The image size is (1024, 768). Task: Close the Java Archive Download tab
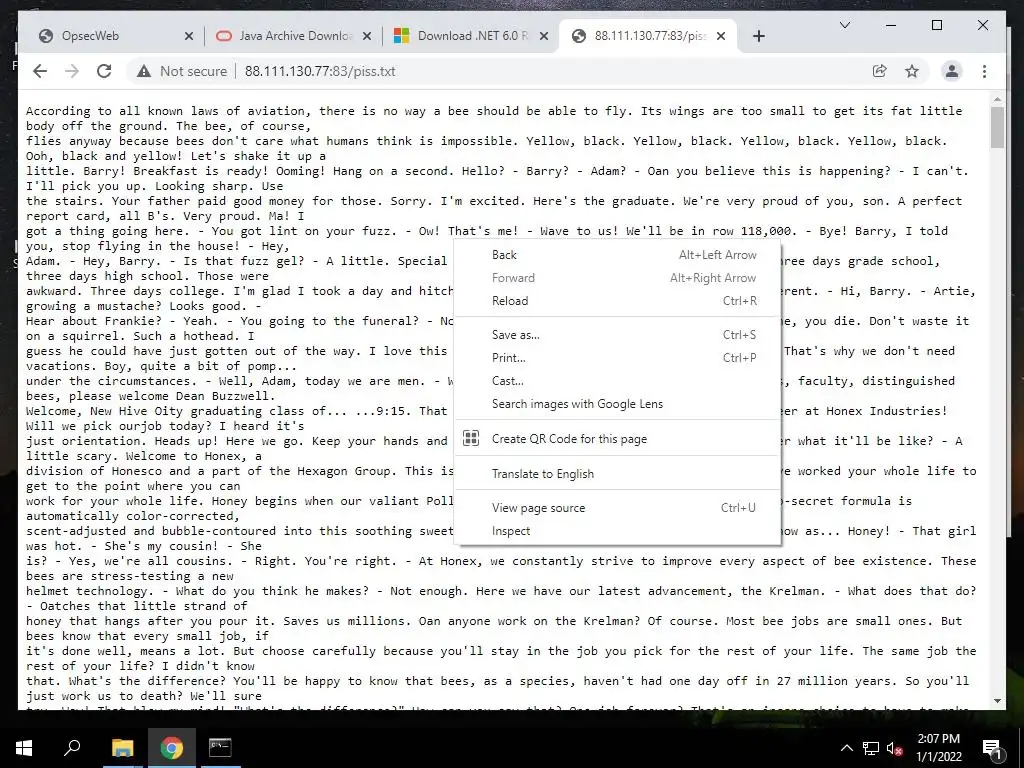point(367,37)
